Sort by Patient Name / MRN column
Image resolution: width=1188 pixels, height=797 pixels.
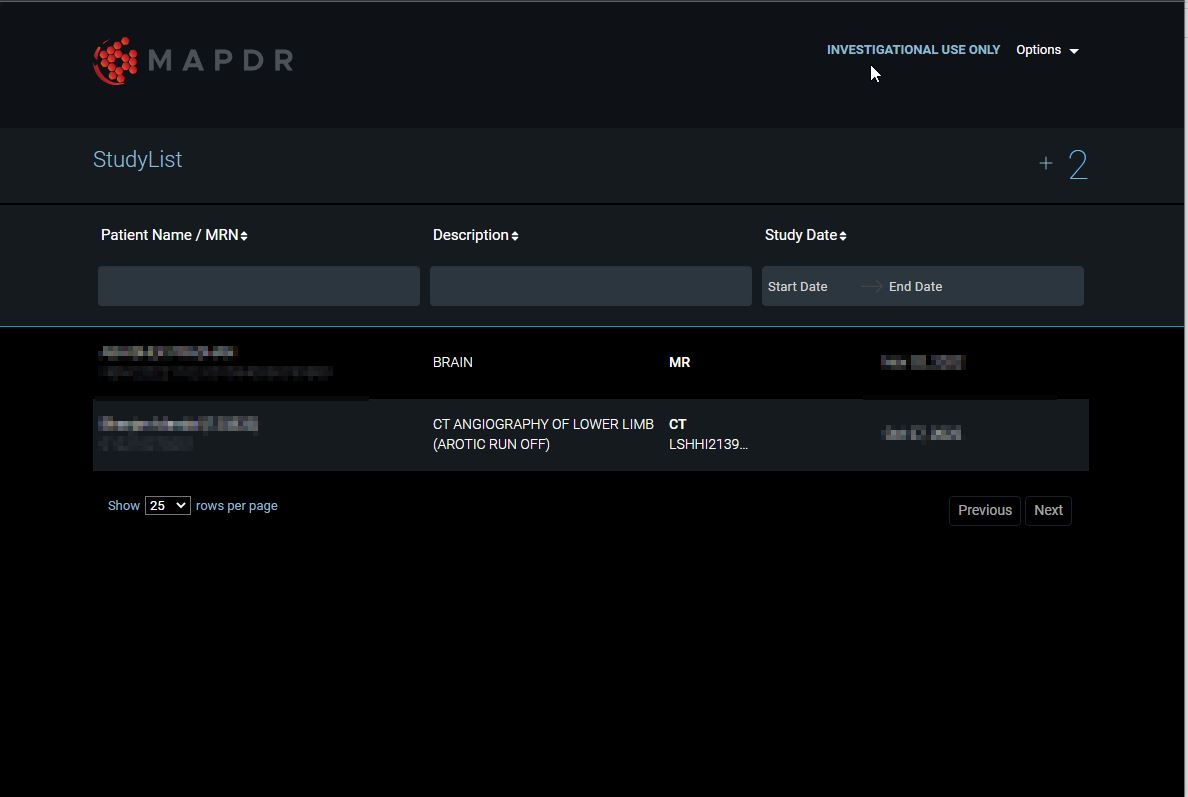(174, 235)
